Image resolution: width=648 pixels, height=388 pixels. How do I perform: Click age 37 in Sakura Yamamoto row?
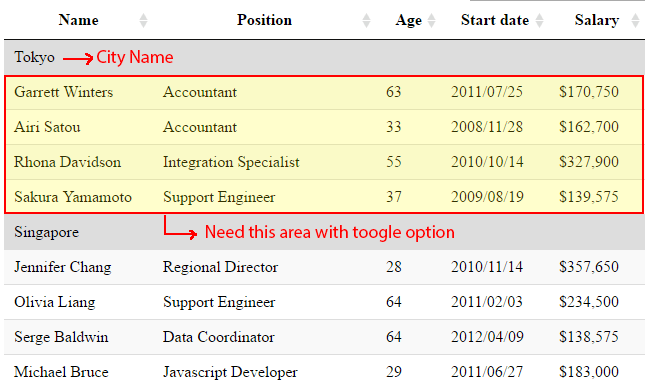[394, 197]
